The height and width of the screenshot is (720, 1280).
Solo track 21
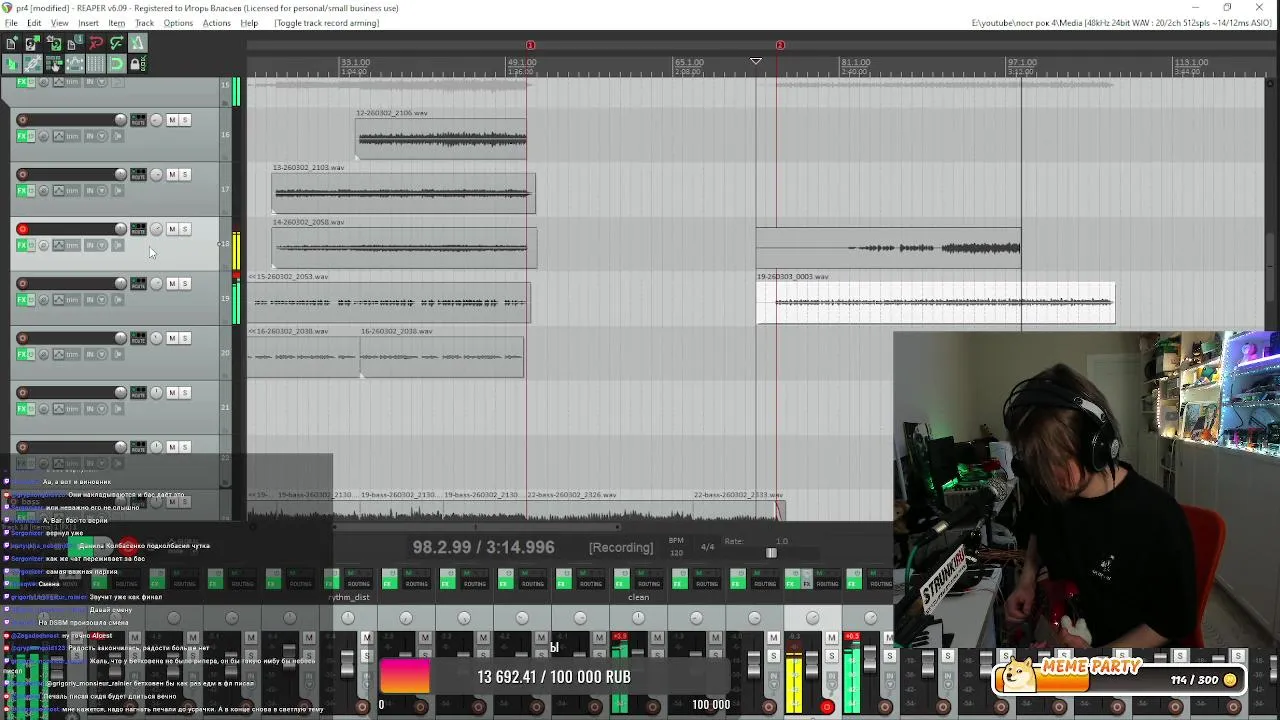[x=185, y=393]
